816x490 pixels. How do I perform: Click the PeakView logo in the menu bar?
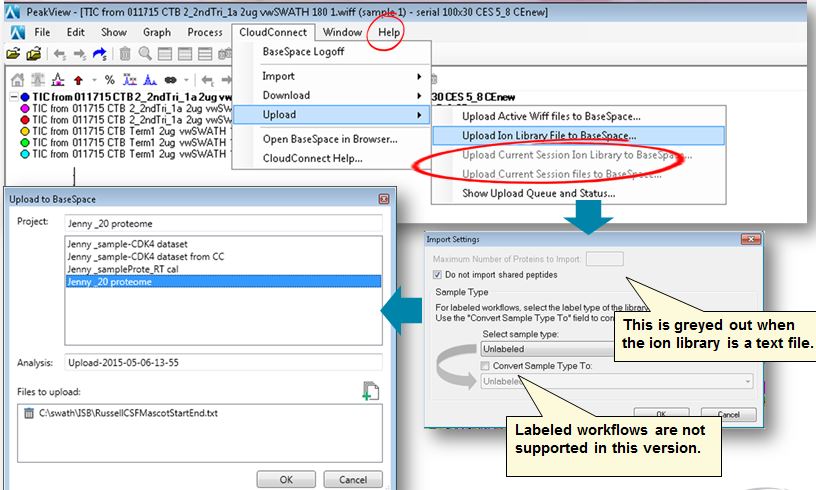pyautogui.click(x=17, y=33)
